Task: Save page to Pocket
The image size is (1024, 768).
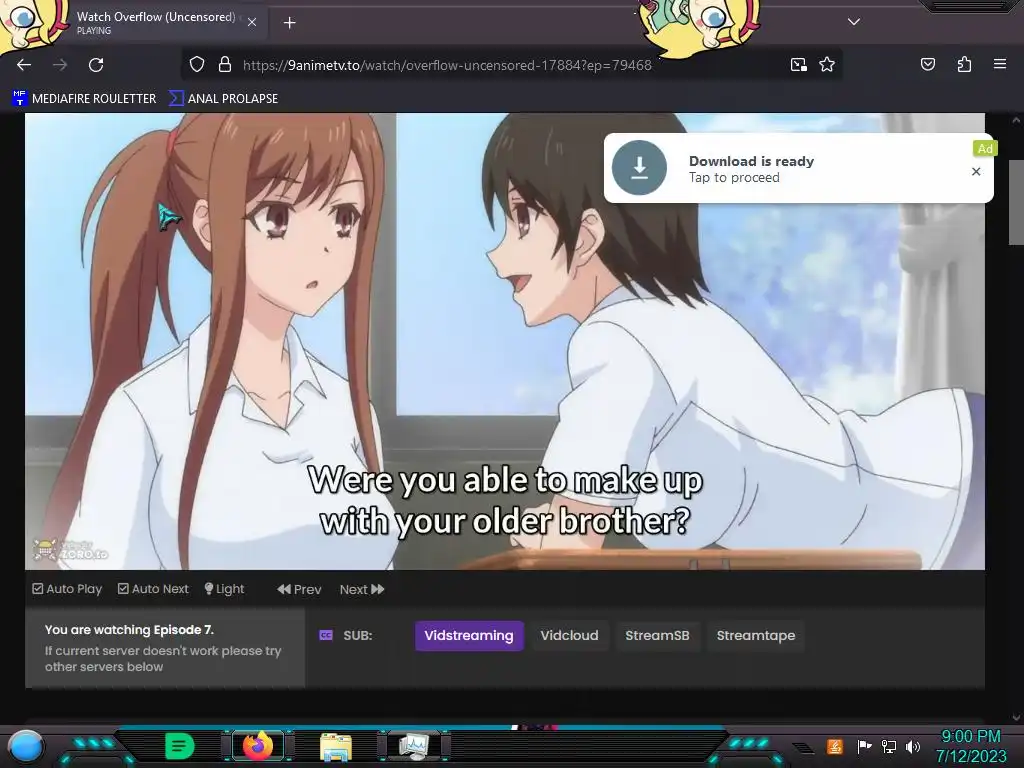Action: pyautogui.click(x=927, y=65)
